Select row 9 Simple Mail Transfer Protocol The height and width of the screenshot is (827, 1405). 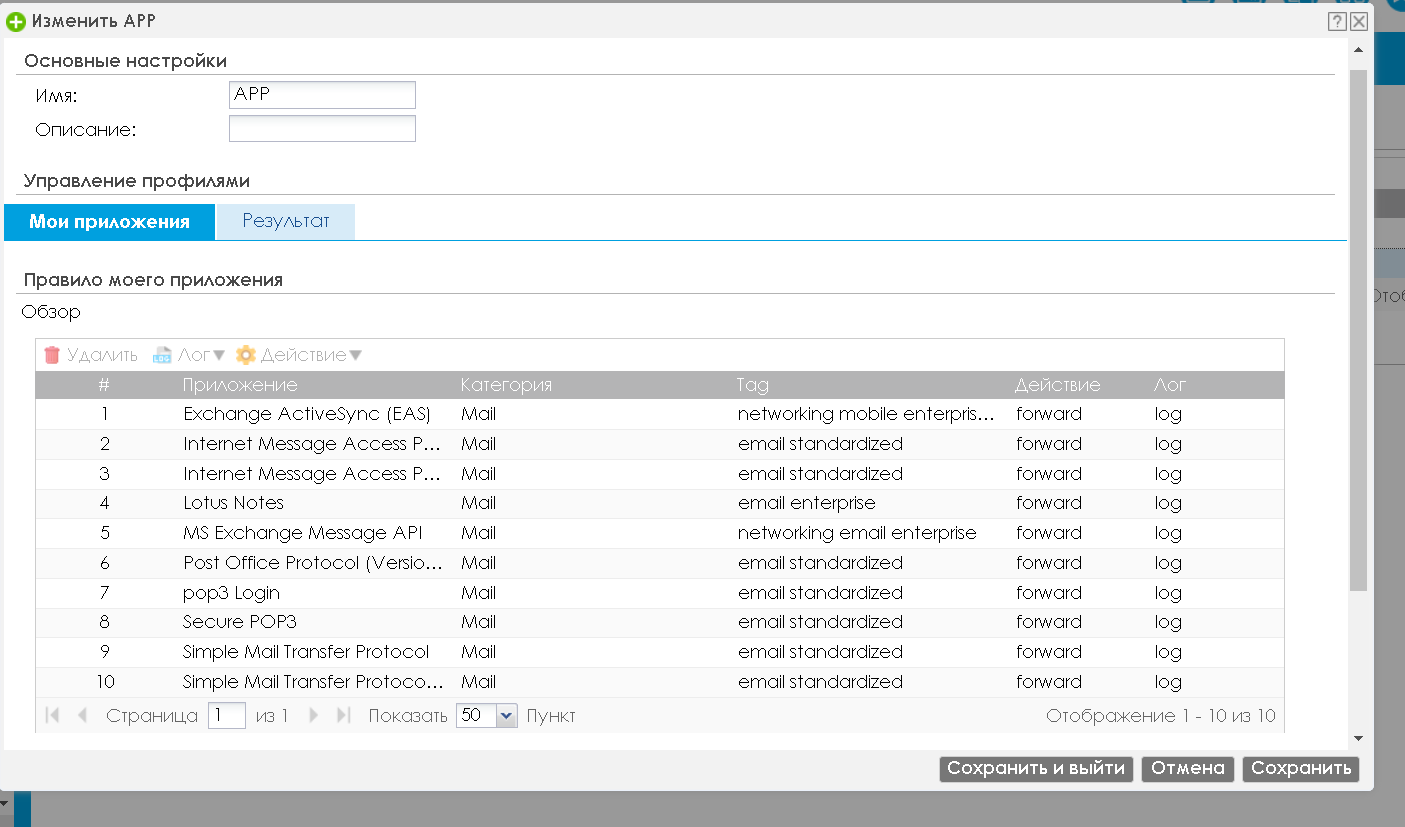[x=660, y=652]
